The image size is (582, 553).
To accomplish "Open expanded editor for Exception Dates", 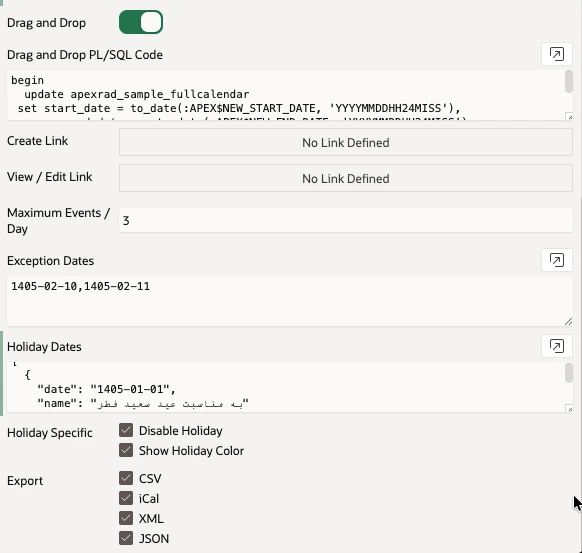I will (x=556, y=260).
